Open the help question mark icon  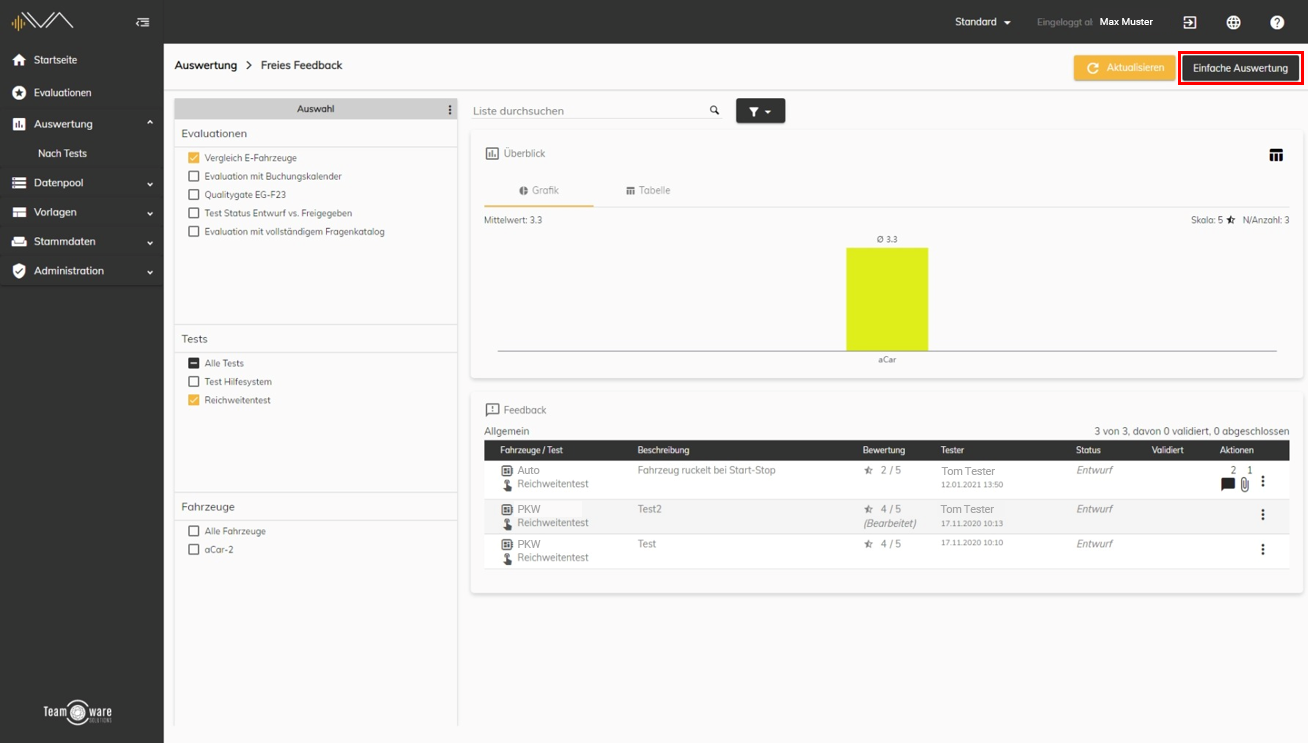[x=1277, y=22]
